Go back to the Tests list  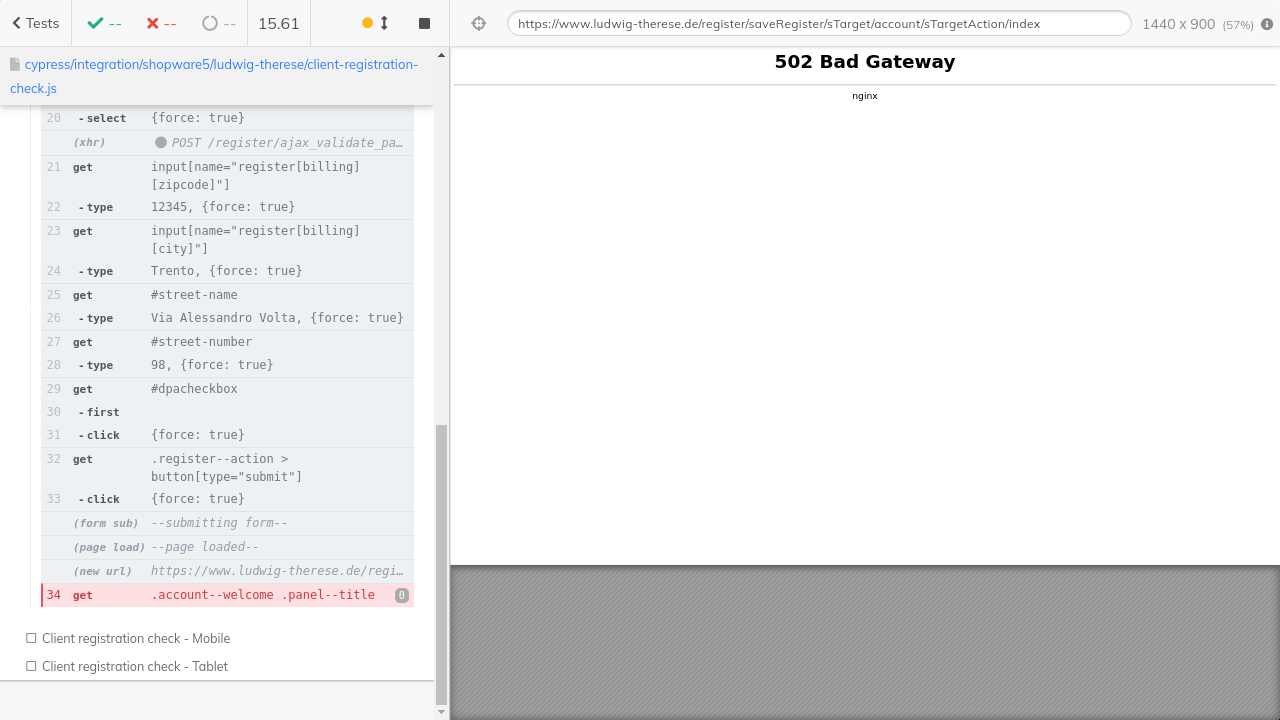35,23
